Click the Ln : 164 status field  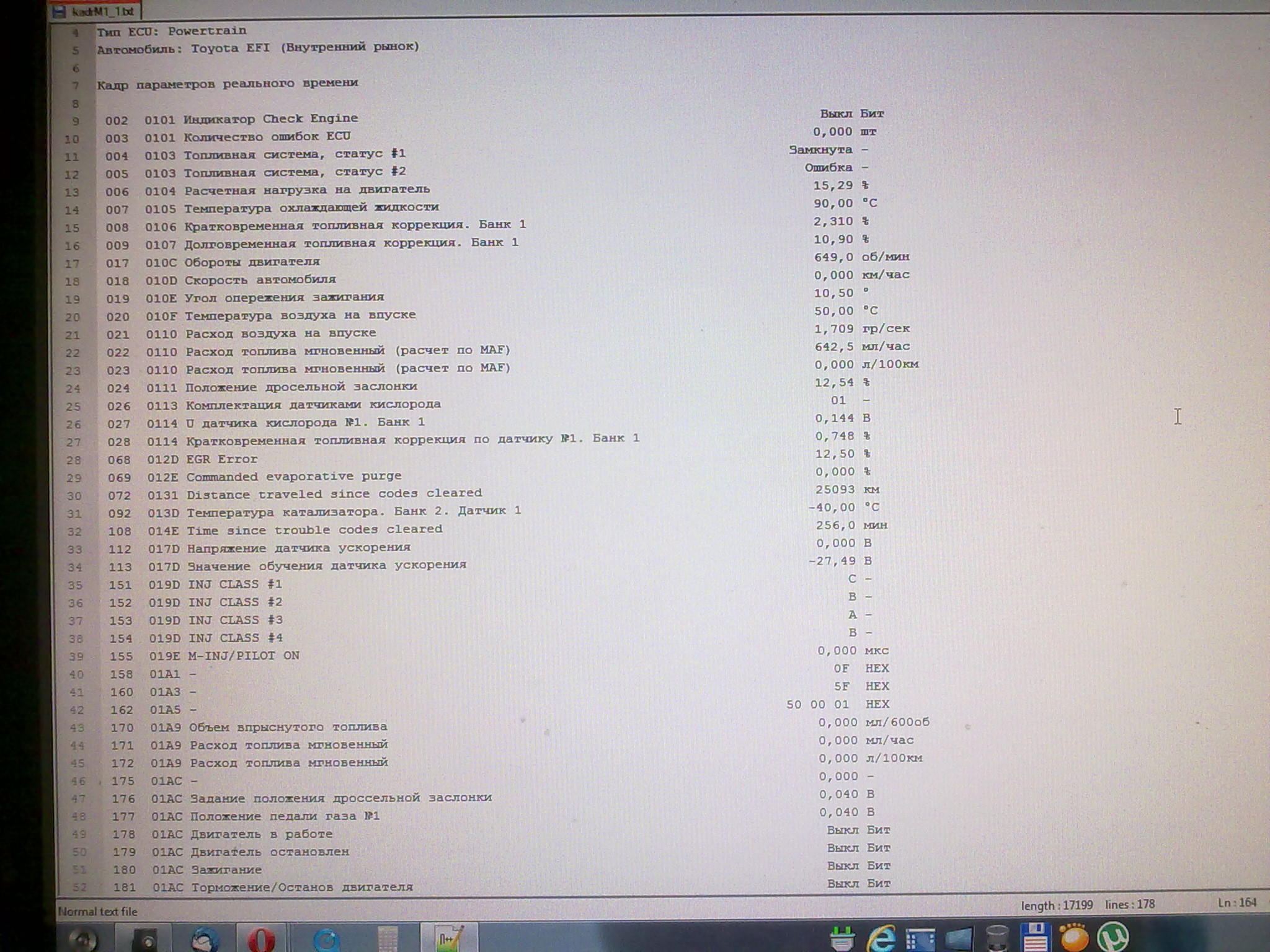click(1237, 902)
